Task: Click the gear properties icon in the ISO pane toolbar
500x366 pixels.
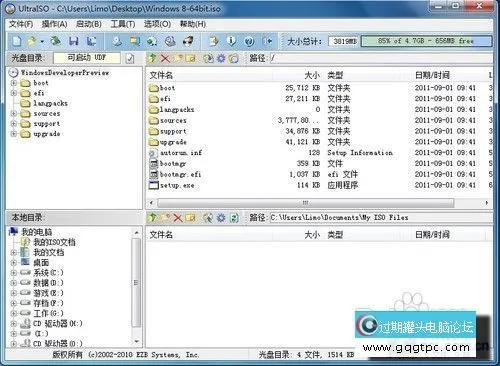Action: point(221,59)
